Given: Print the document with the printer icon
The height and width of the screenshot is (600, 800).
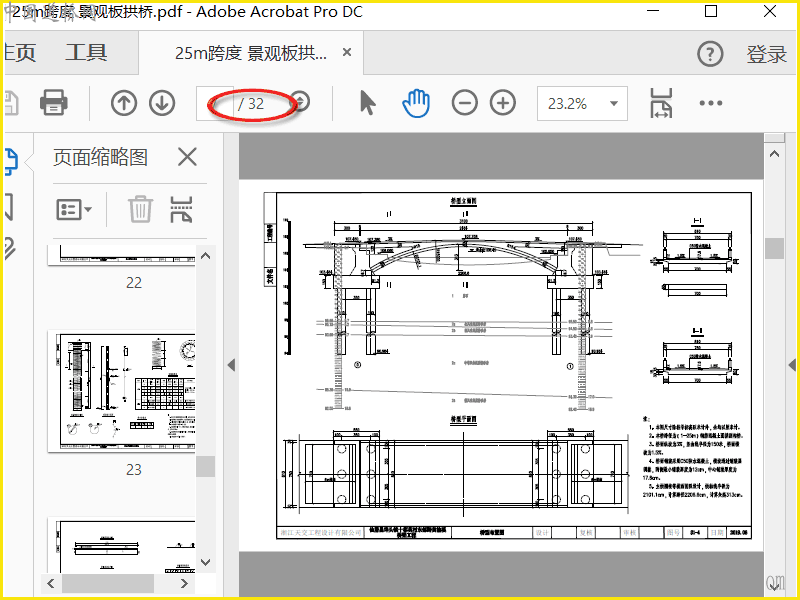Looking at the screenshot, I should [54, 103].
